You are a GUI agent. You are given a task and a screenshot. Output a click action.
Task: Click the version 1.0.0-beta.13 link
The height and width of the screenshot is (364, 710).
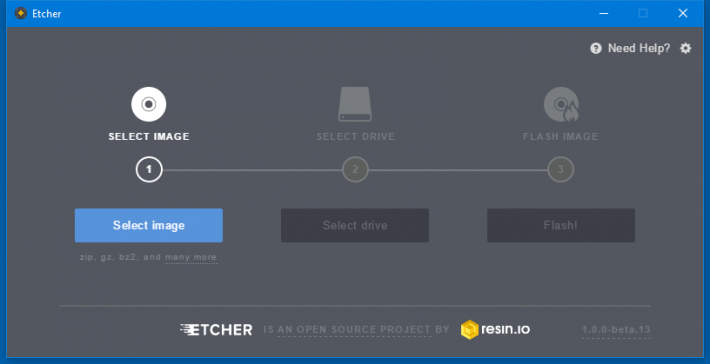click(x=616, y=330)
